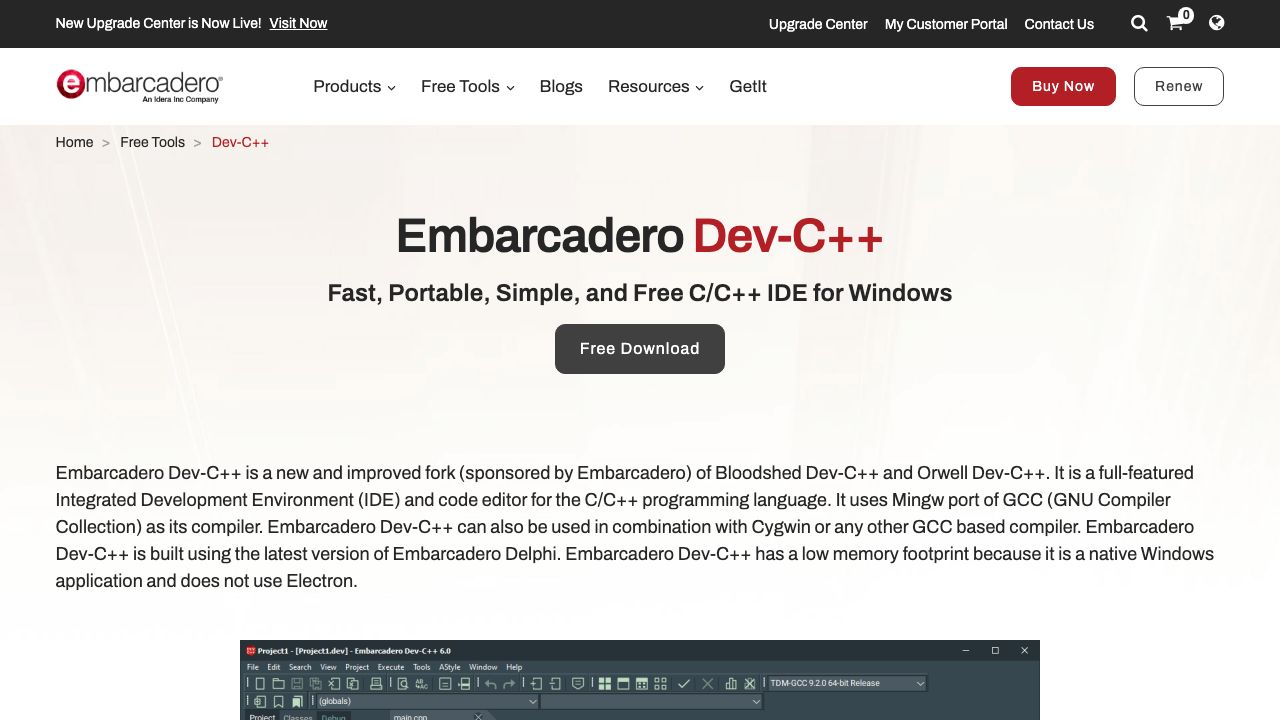Click AStyle menu in Dev-C++ screenshot
This screenshot has height=720, width=1280.
pyautogui.click(x=450, y=667)
